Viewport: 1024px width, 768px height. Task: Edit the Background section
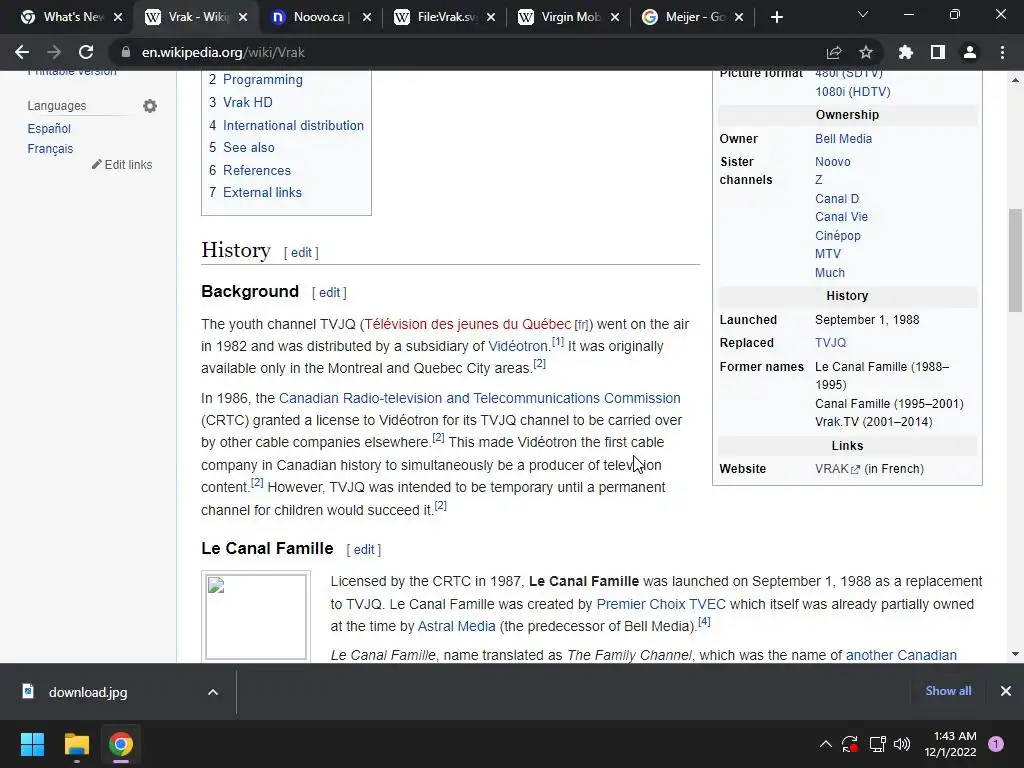tap(329, 293)
